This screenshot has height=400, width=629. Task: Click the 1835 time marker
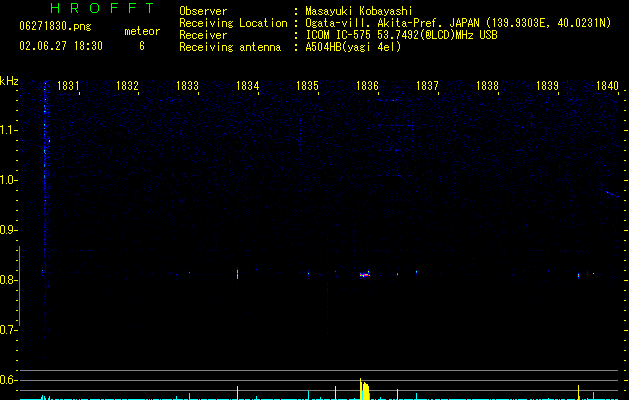click(x=307, y=86)
